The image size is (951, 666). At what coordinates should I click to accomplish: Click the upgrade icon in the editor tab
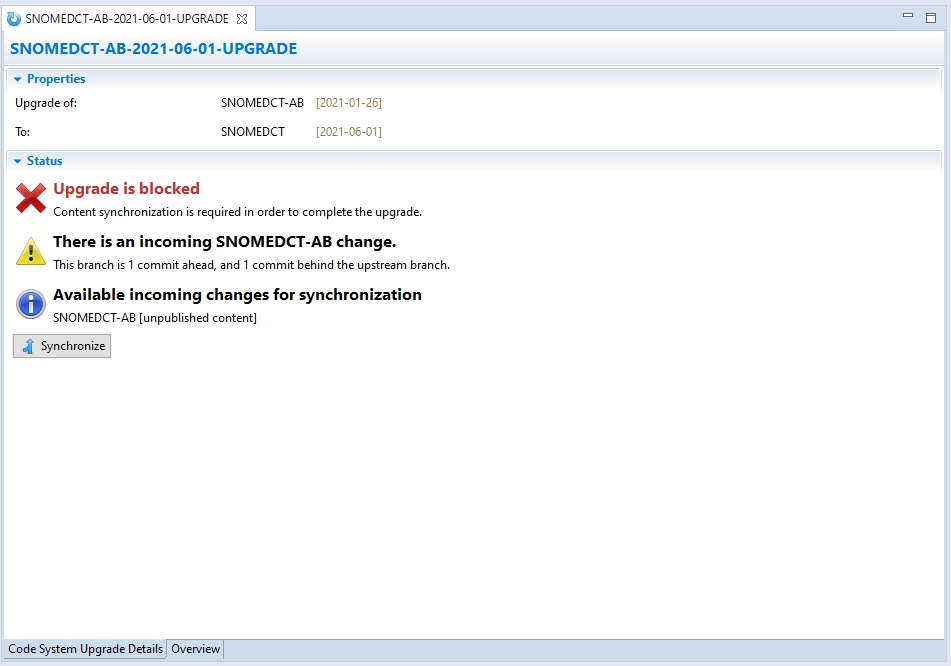(14, 19)
